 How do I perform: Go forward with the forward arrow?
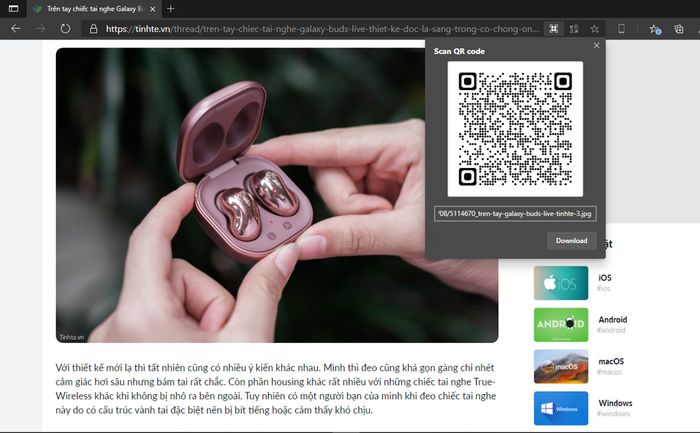coord(40,29)
